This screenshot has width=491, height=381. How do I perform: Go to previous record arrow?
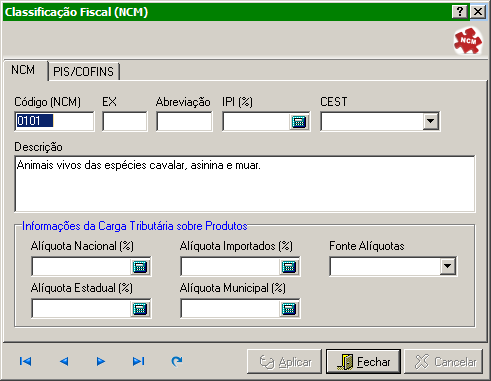tap(64, 361)
